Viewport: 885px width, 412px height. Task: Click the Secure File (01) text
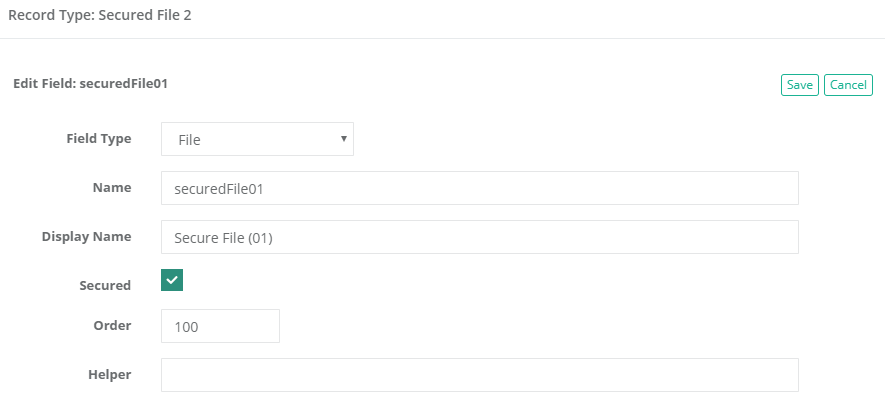223,238
